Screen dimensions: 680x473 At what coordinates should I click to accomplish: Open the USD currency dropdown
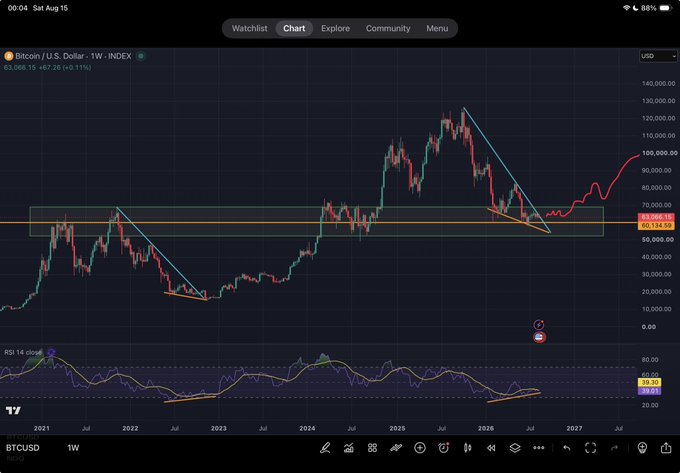point(658,56)
